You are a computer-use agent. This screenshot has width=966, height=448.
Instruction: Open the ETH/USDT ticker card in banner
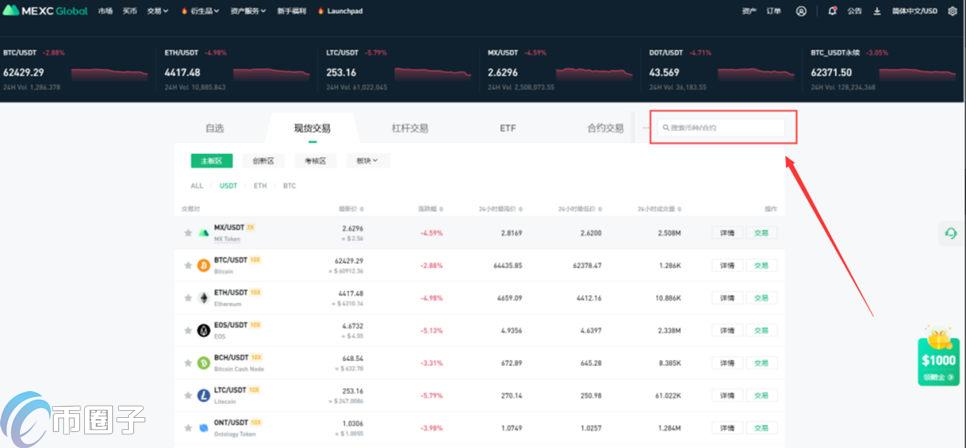point(238,70)
